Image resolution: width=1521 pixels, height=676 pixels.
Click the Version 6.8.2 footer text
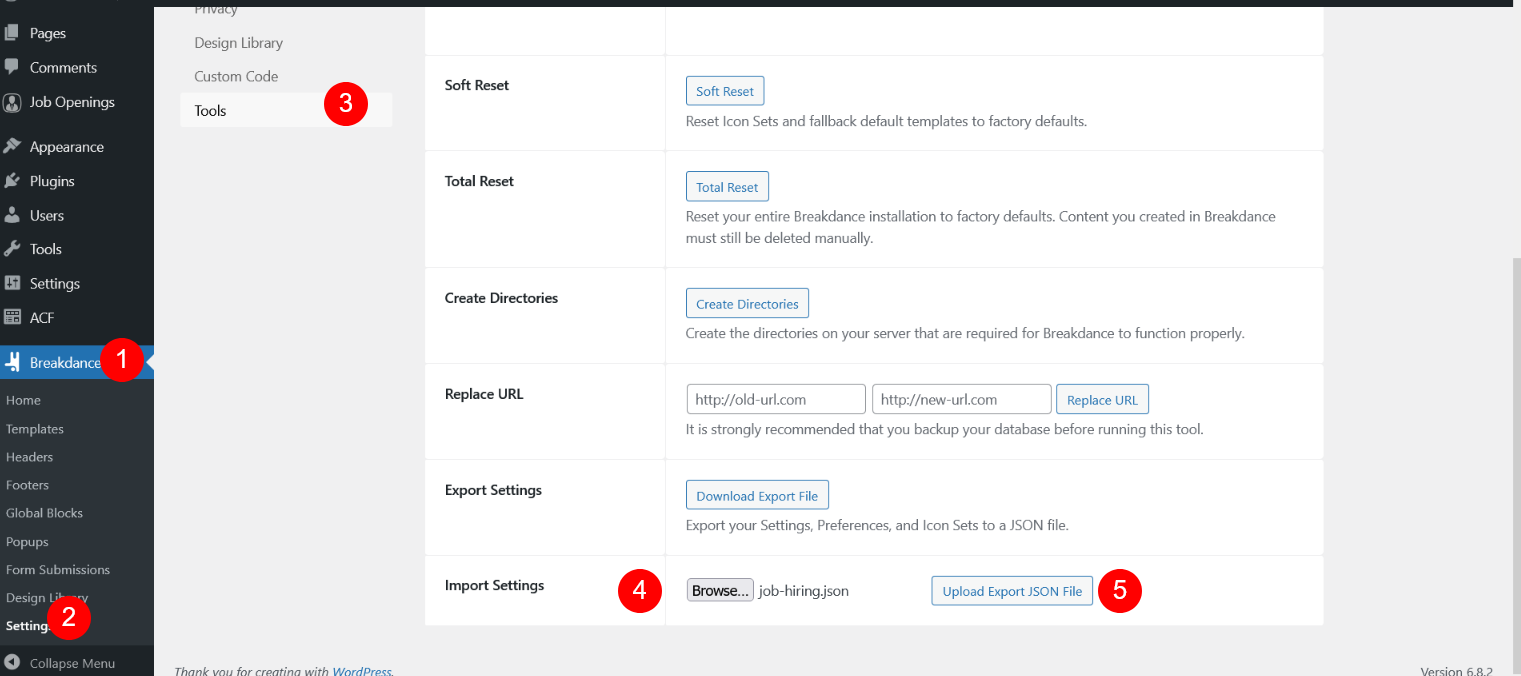coord(1456,671)
